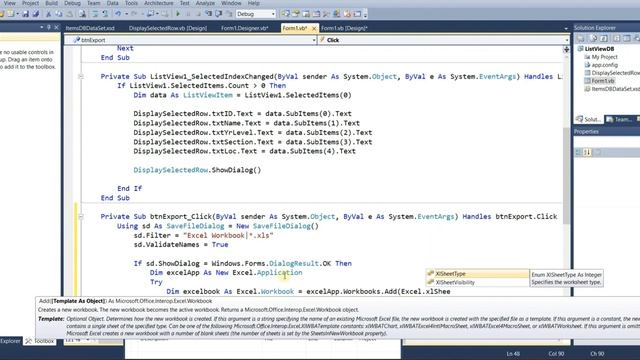This screenshot has height=360, width=640.
Task: Close the Form1.vb tab
Action: point(314,28)
